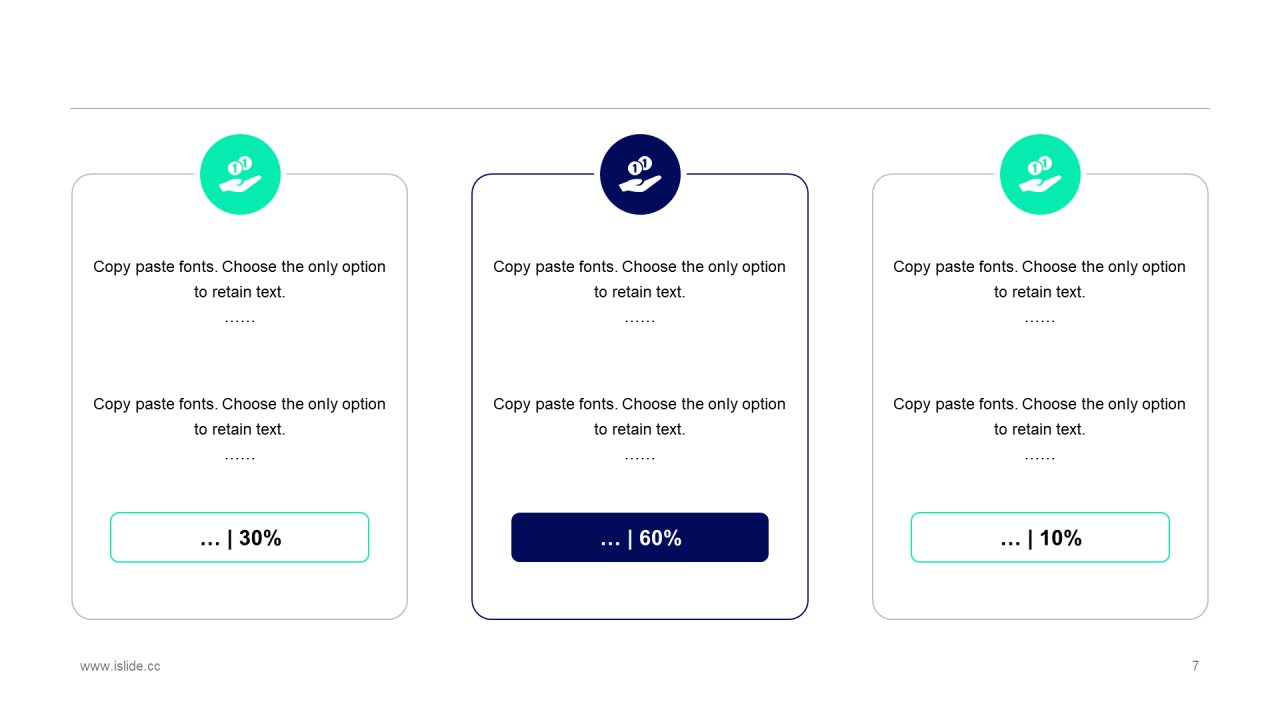Select upper text paragraph in the left card
The height and width of the screenshot is (720, 1280).
point(240,279)
